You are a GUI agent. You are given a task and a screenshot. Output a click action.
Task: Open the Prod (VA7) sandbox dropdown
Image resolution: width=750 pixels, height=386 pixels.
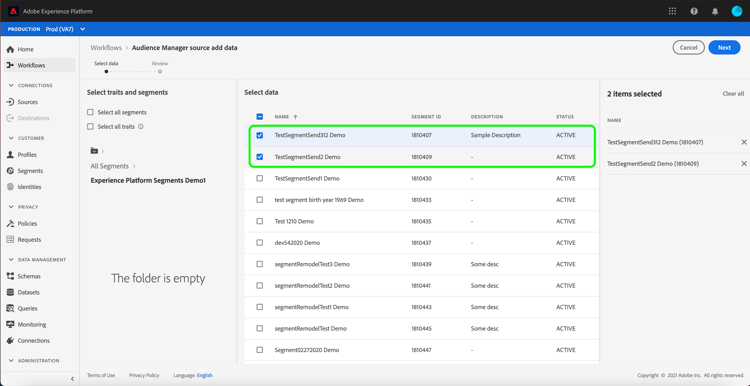point(66,29)
